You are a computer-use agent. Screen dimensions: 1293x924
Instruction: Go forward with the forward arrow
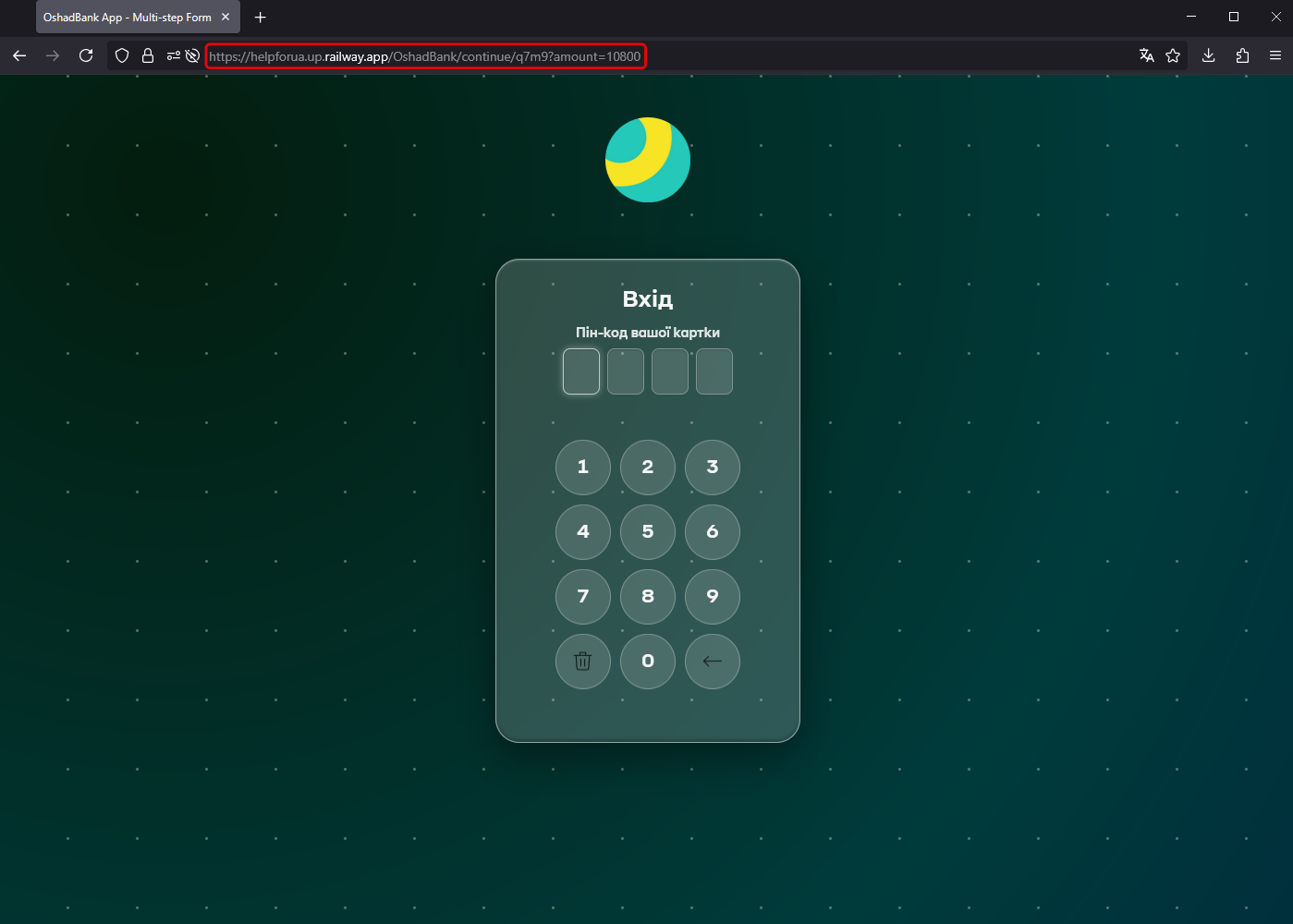point(53,55)
